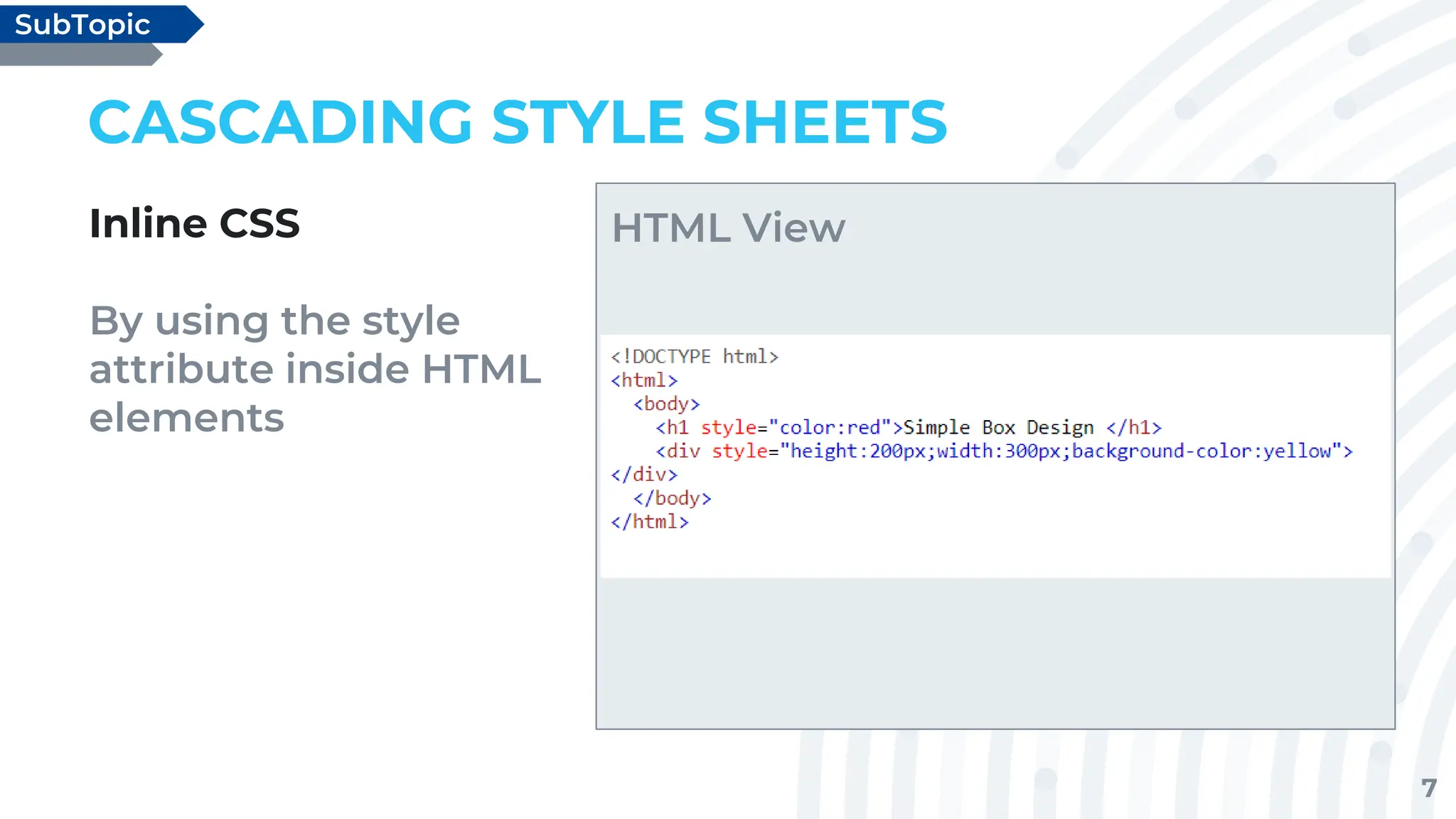
Task: Click the opening html tag line
Action: point(644,380)
